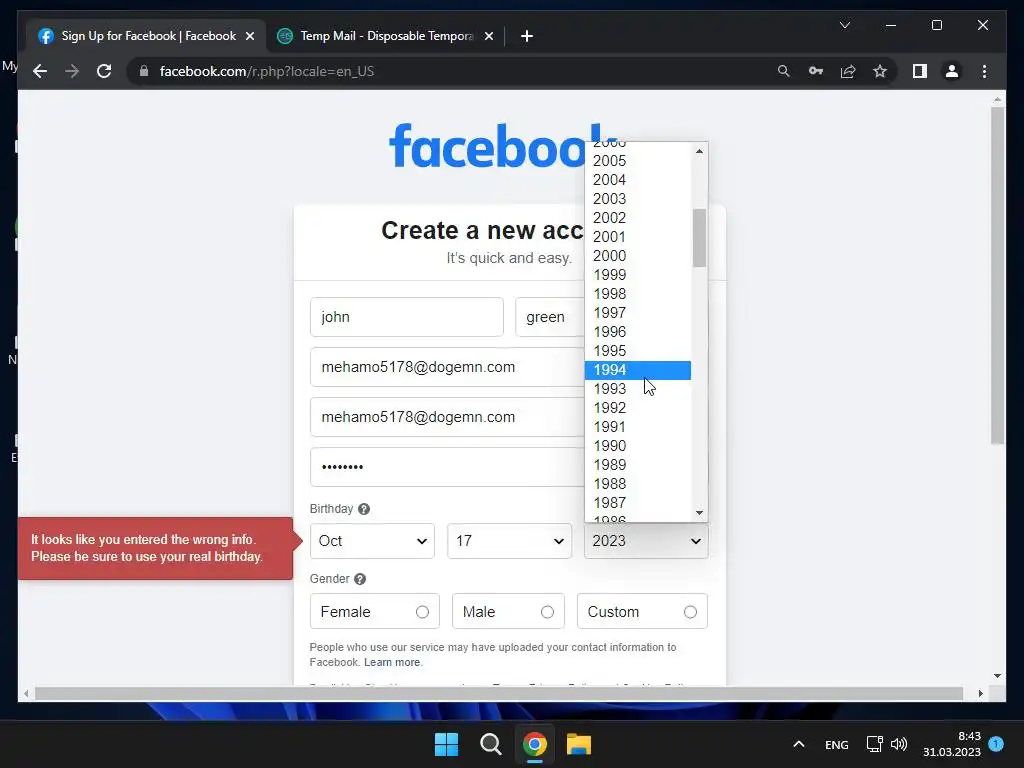The width and height of the screenshot is (1024, 768).
Task: Open the notification badge
Action: 996,743
